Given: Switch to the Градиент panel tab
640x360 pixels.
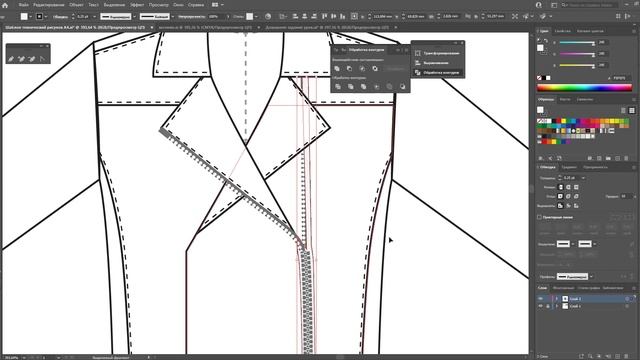Looking at the screenshot, I should pos(569,167).
